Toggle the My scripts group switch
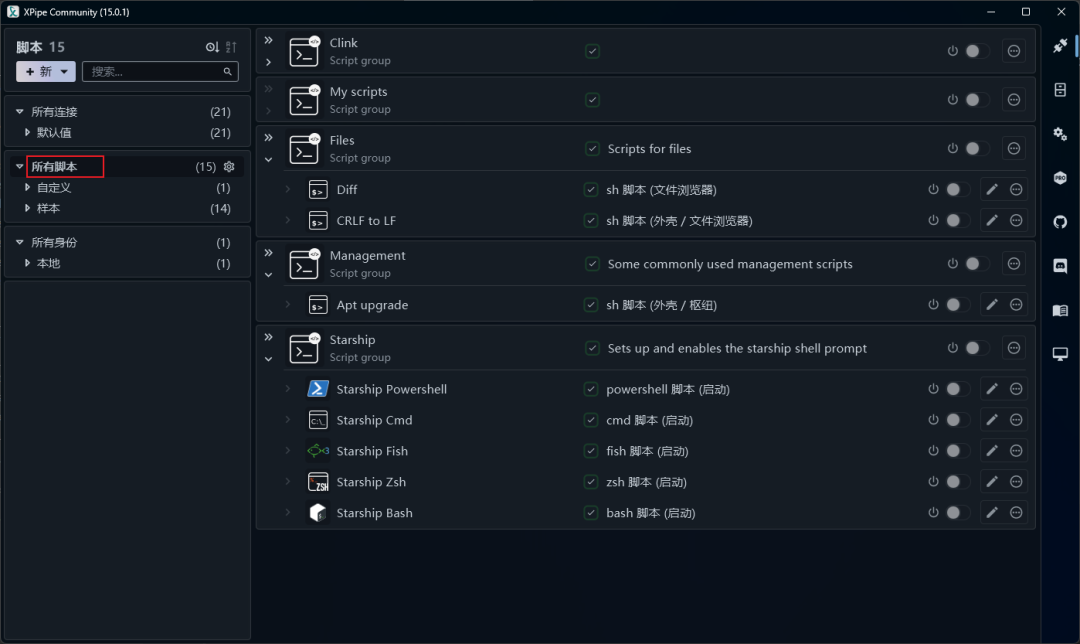The width and height of the screenshot is (1080, 644). (x=975, y=100)
